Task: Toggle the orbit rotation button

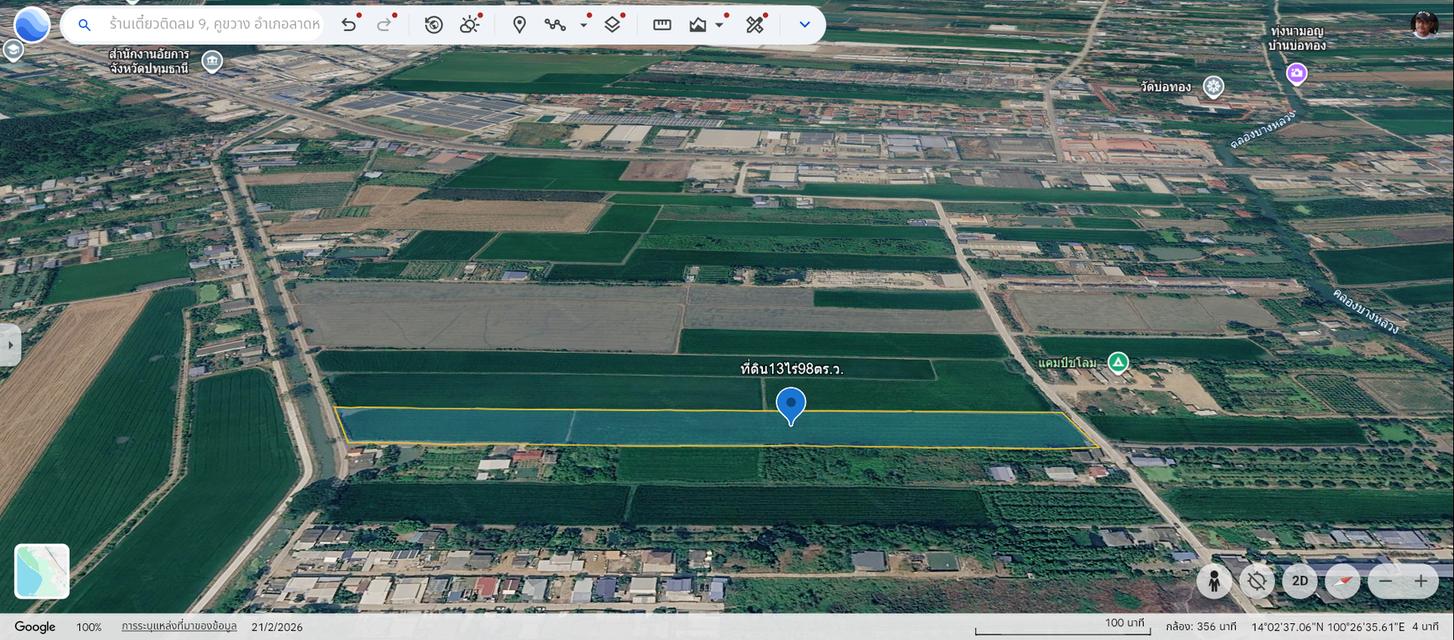Action: tap(1257, 580)
